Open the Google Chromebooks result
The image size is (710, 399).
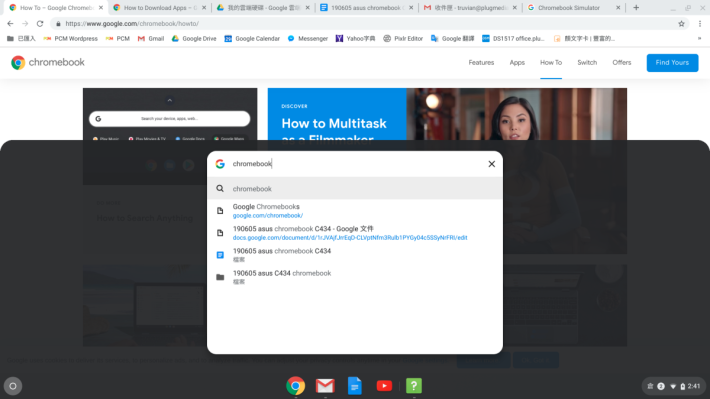click(355, 211)
